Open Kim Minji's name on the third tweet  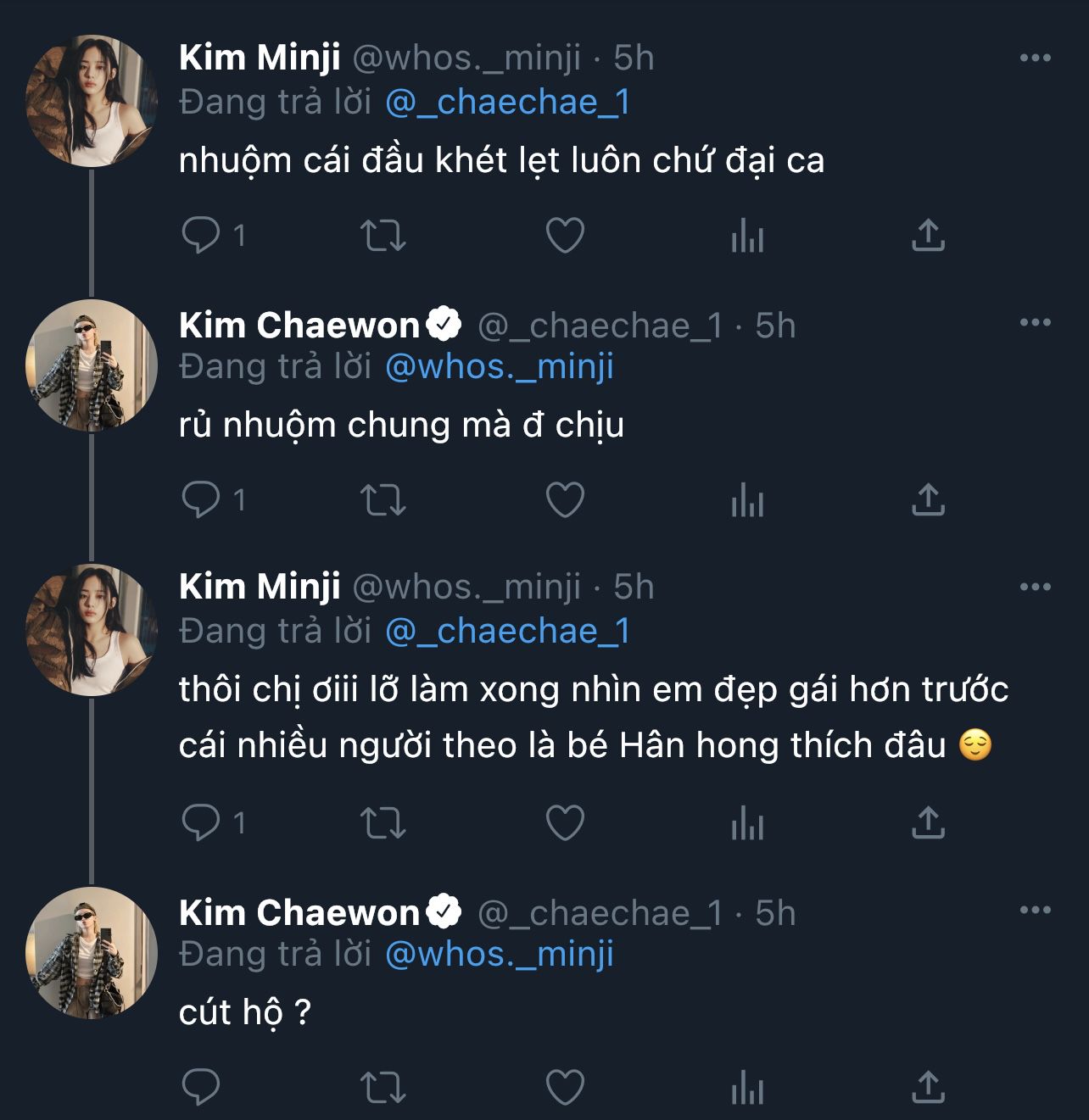click(260, 587)
